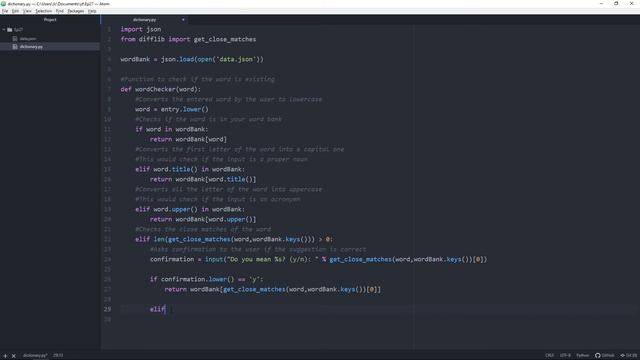Image resolution: width=640 pixels, height=360 pixels.
Task: Close the Atom window
Action: tap(631, 4)
